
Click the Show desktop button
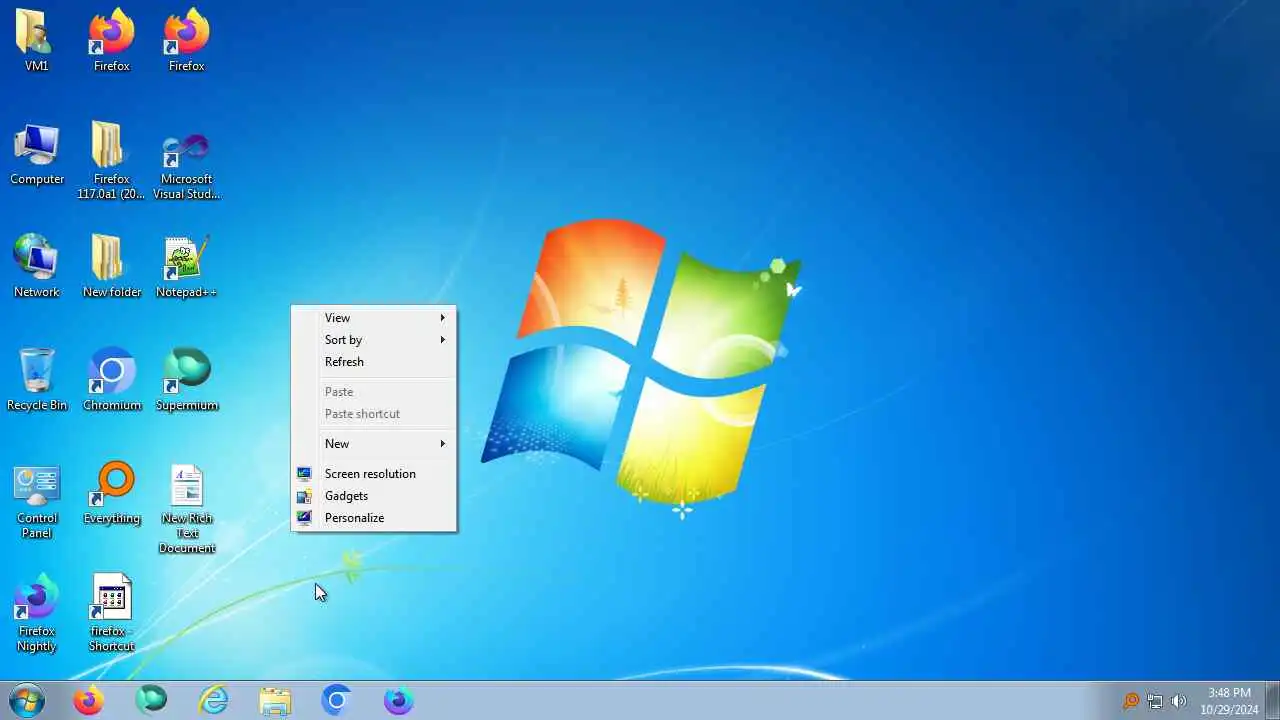(1272, 700)
